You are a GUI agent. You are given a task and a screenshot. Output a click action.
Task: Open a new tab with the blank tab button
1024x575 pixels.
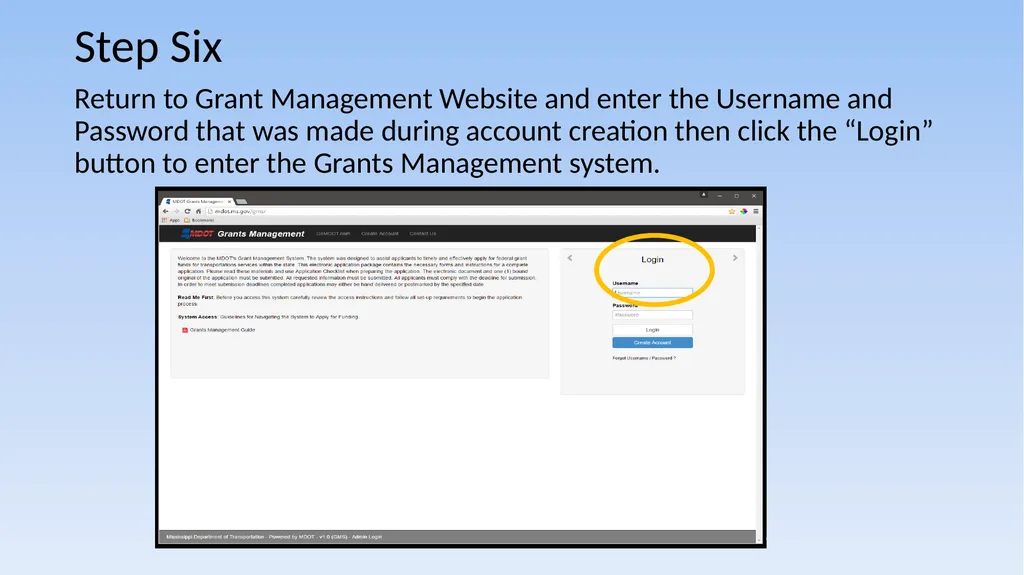coord(242,201)
